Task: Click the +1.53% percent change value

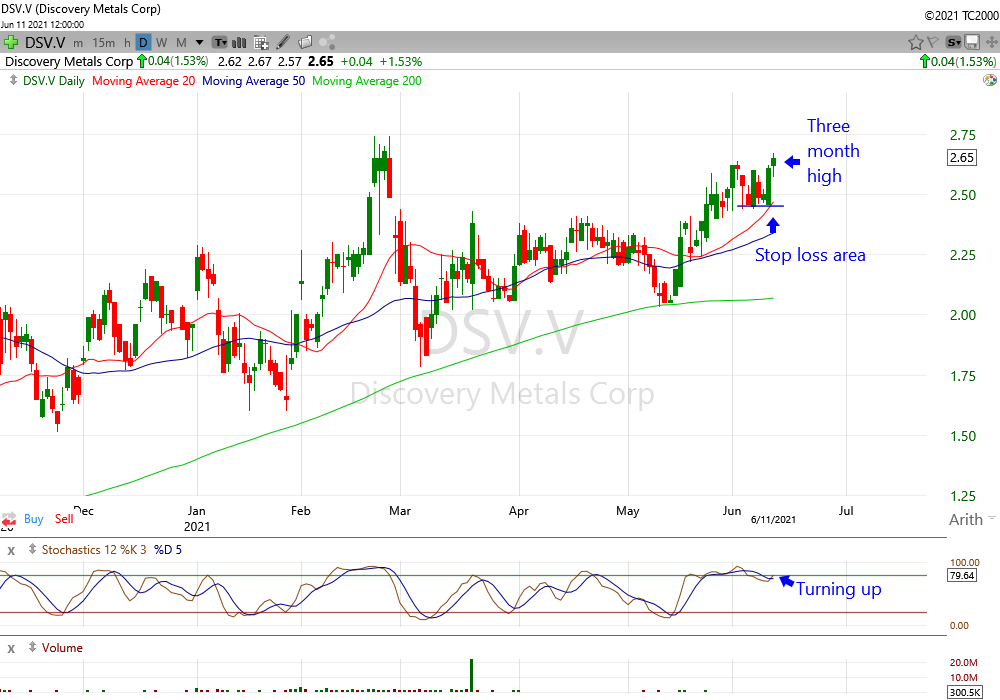Action: point(401,62)
